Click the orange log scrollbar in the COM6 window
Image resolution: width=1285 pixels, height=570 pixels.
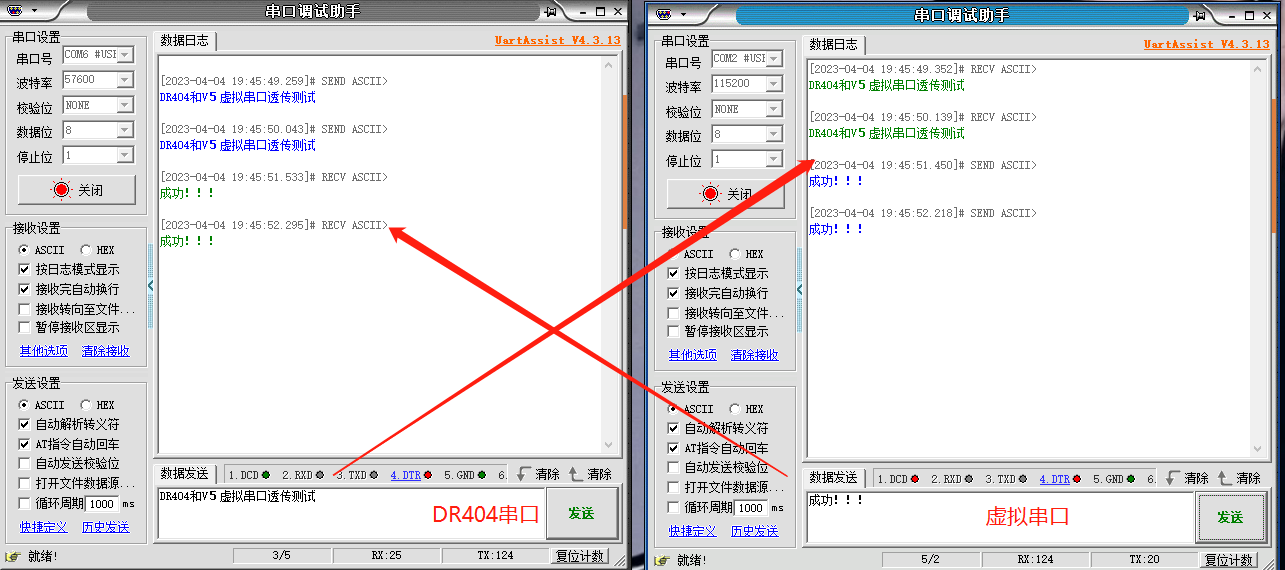(625, 160)
